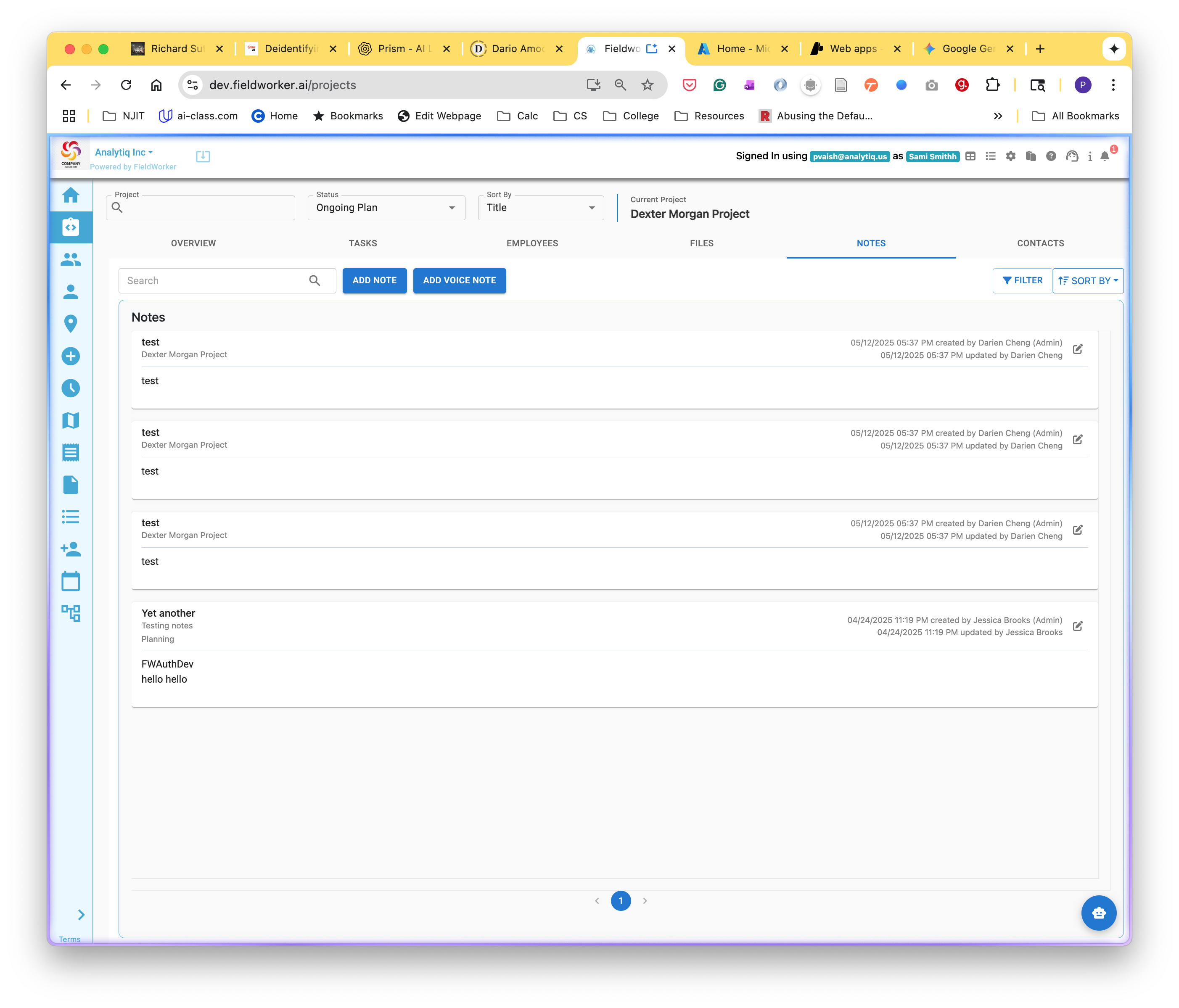Viewport: 1179px width, 1008px height.
Task: Open the org hierarchy sidebar icon
Action: click(x=71, y=612)
